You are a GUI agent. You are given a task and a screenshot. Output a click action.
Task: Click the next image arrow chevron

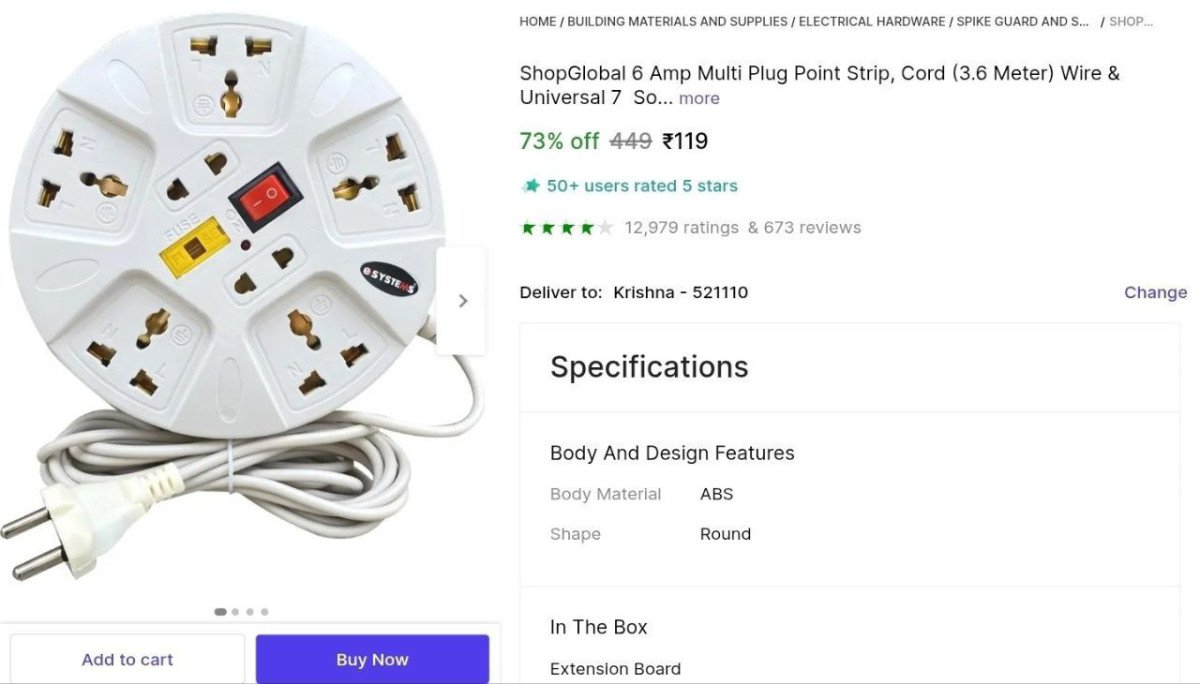coord(462,301)
